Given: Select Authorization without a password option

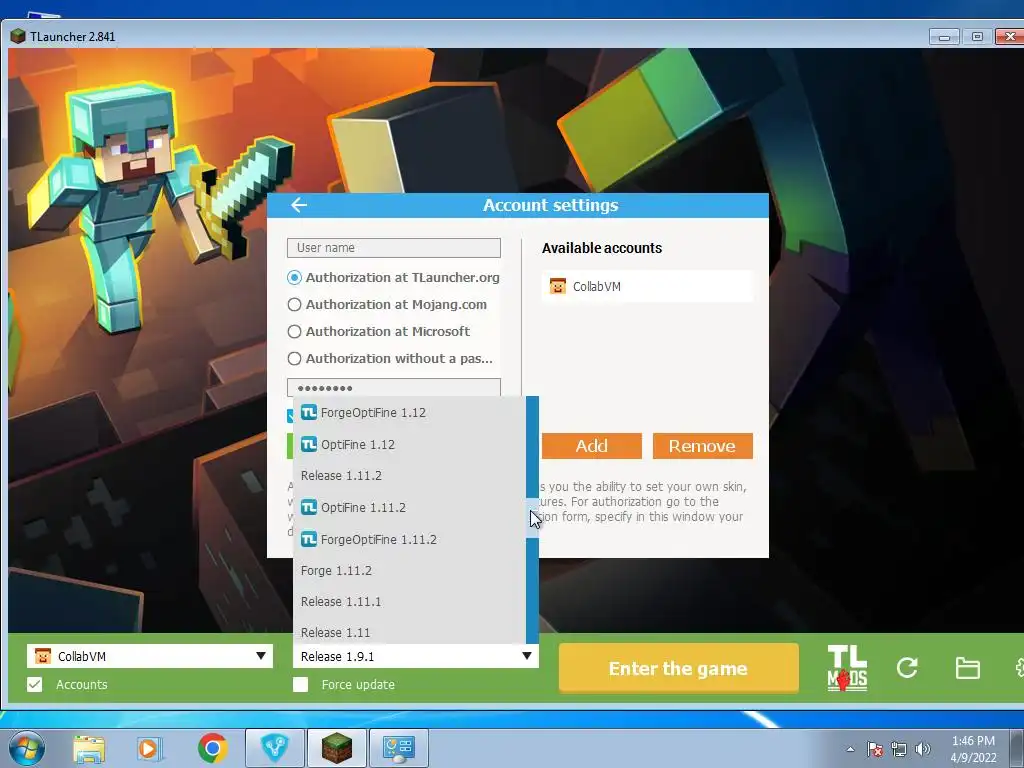Looking at the screenshot, I should tap(391, 359).
